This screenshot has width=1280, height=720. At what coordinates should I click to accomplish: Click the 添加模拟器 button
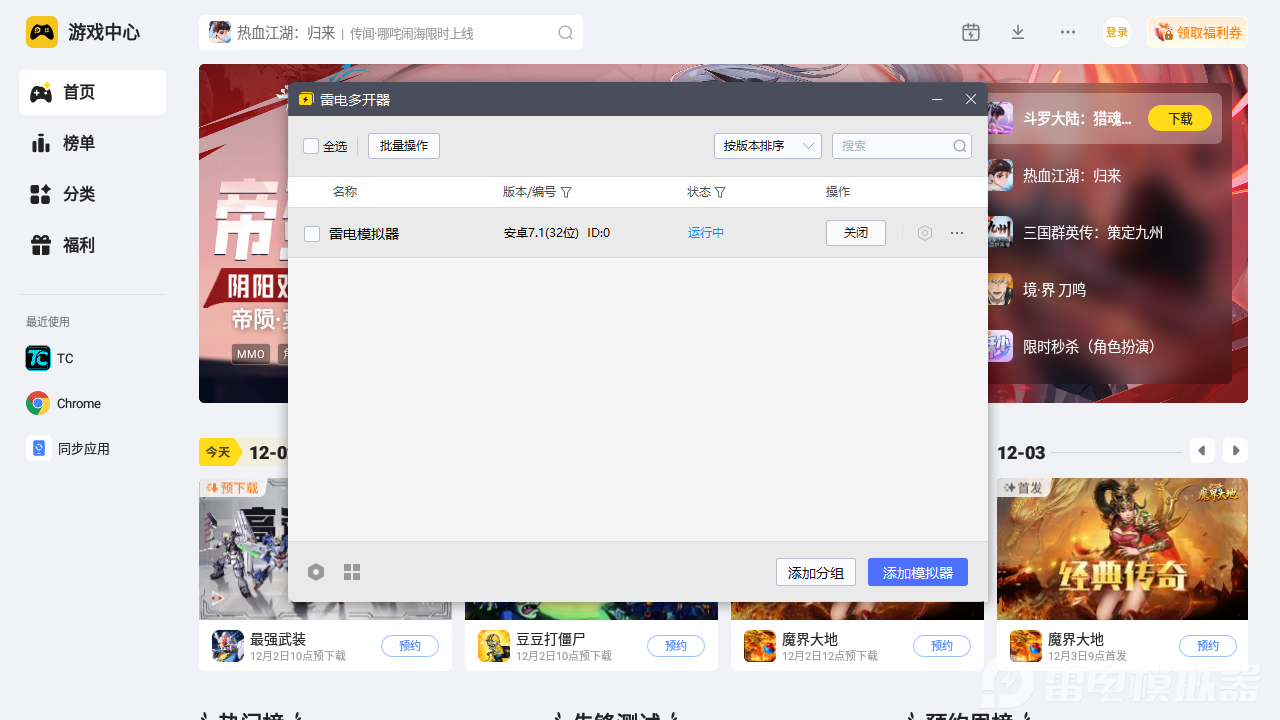(x=917, y=571)
